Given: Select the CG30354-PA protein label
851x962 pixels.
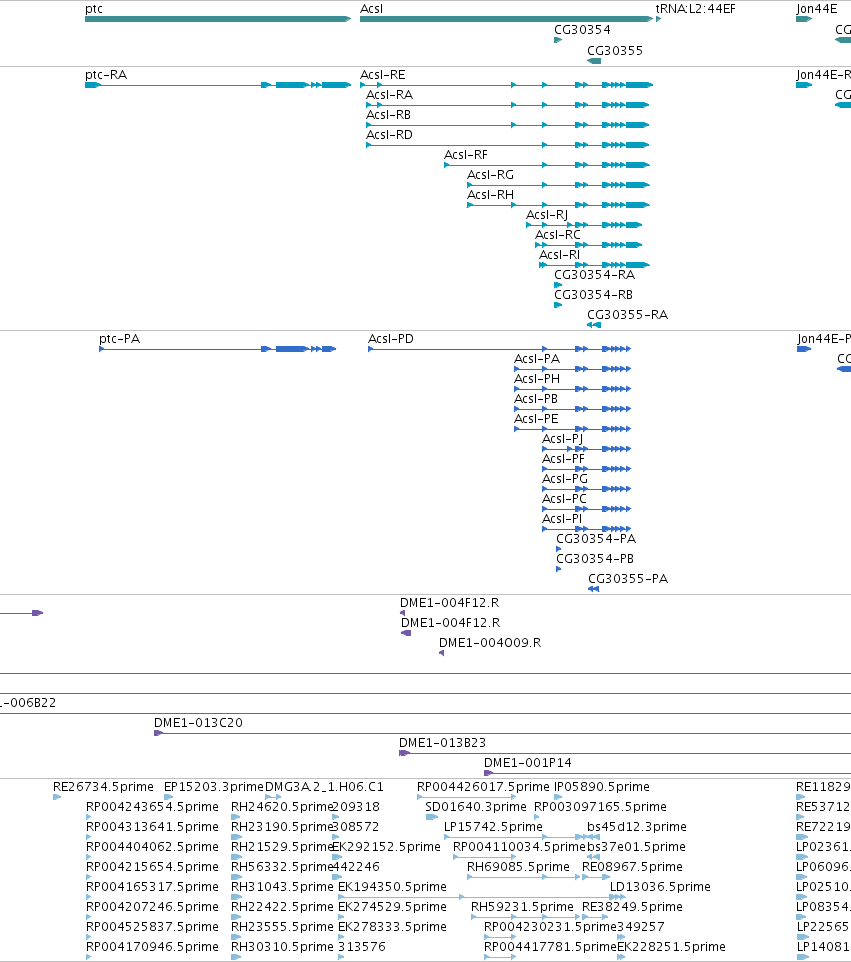Looking at the screenshot, I should click(596, 539).
